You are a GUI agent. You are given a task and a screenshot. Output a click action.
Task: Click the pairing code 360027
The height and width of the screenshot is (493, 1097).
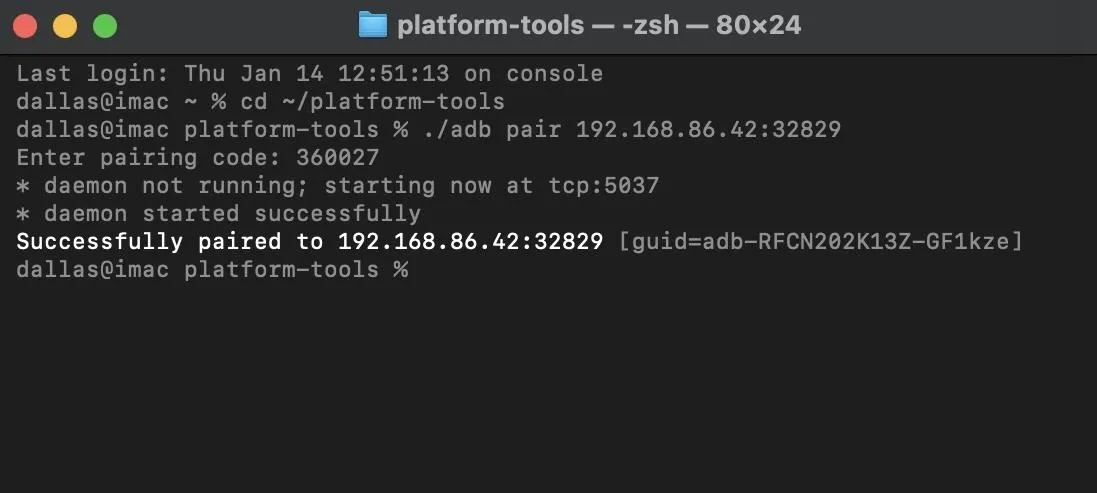tap(338, 157)
